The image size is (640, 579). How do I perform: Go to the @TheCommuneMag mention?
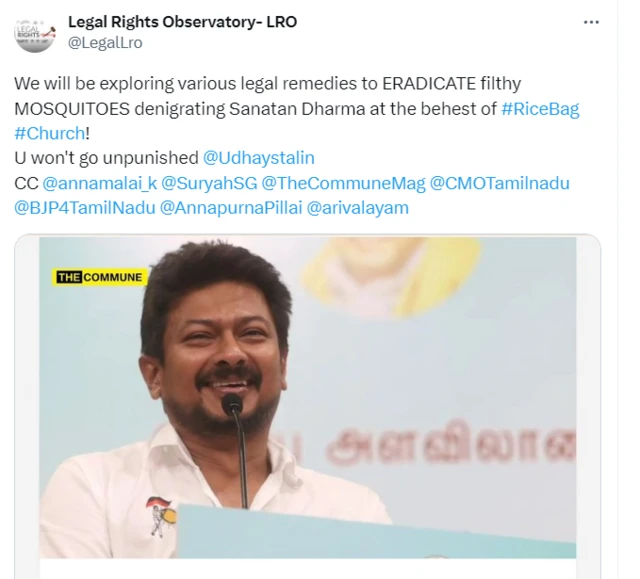343,183
